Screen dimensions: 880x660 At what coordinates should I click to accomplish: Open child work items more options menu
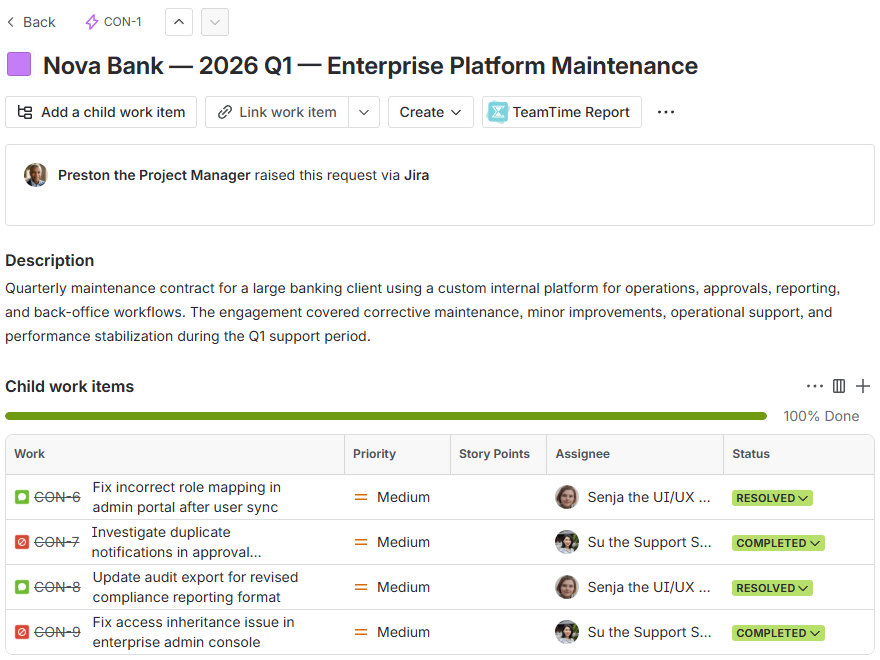(815, 386)
